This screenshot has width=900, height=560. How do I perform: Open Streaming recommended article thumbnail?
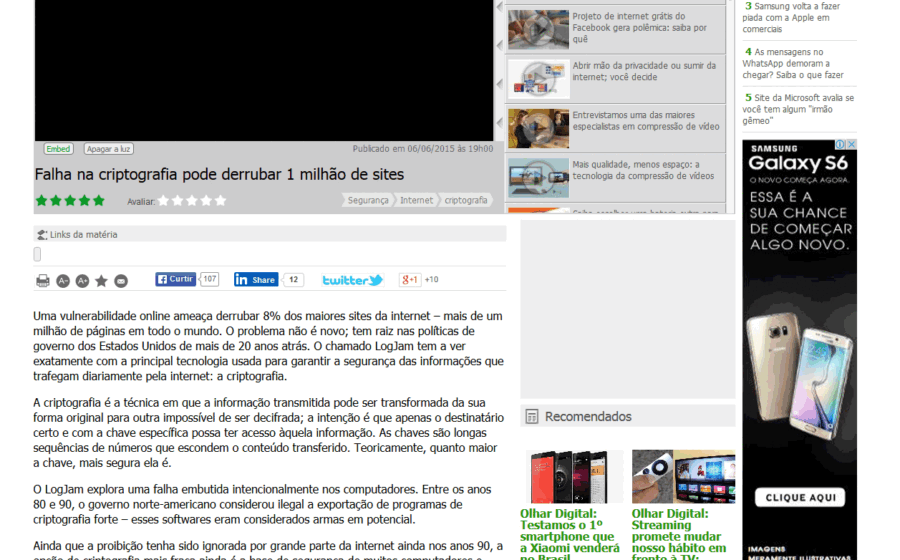(x=683, y=476)
